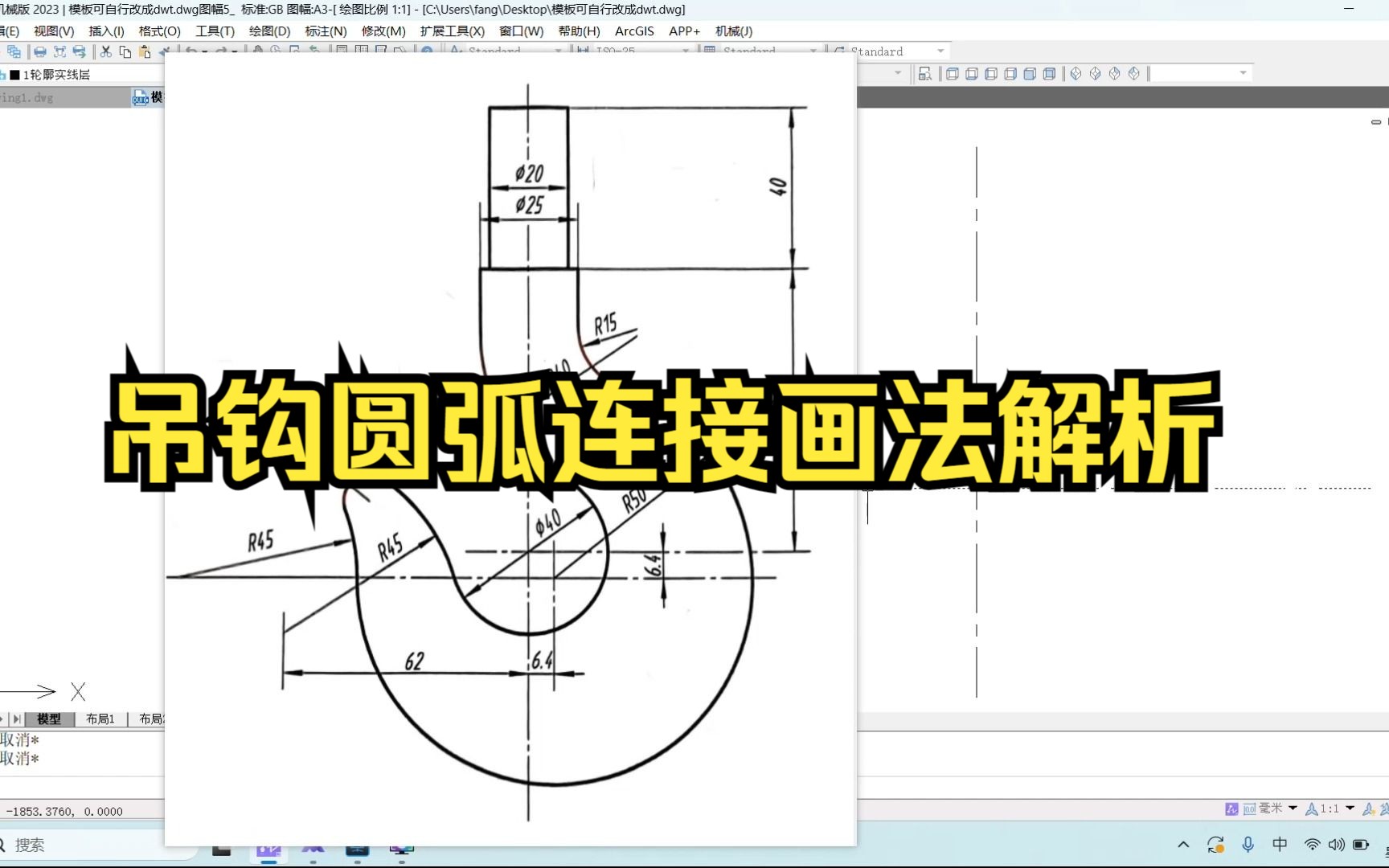Image resolution: width=1389 pixels, height=868 pixels.
Task: Open the 窗口(W) menu
Action: point(521,31)
